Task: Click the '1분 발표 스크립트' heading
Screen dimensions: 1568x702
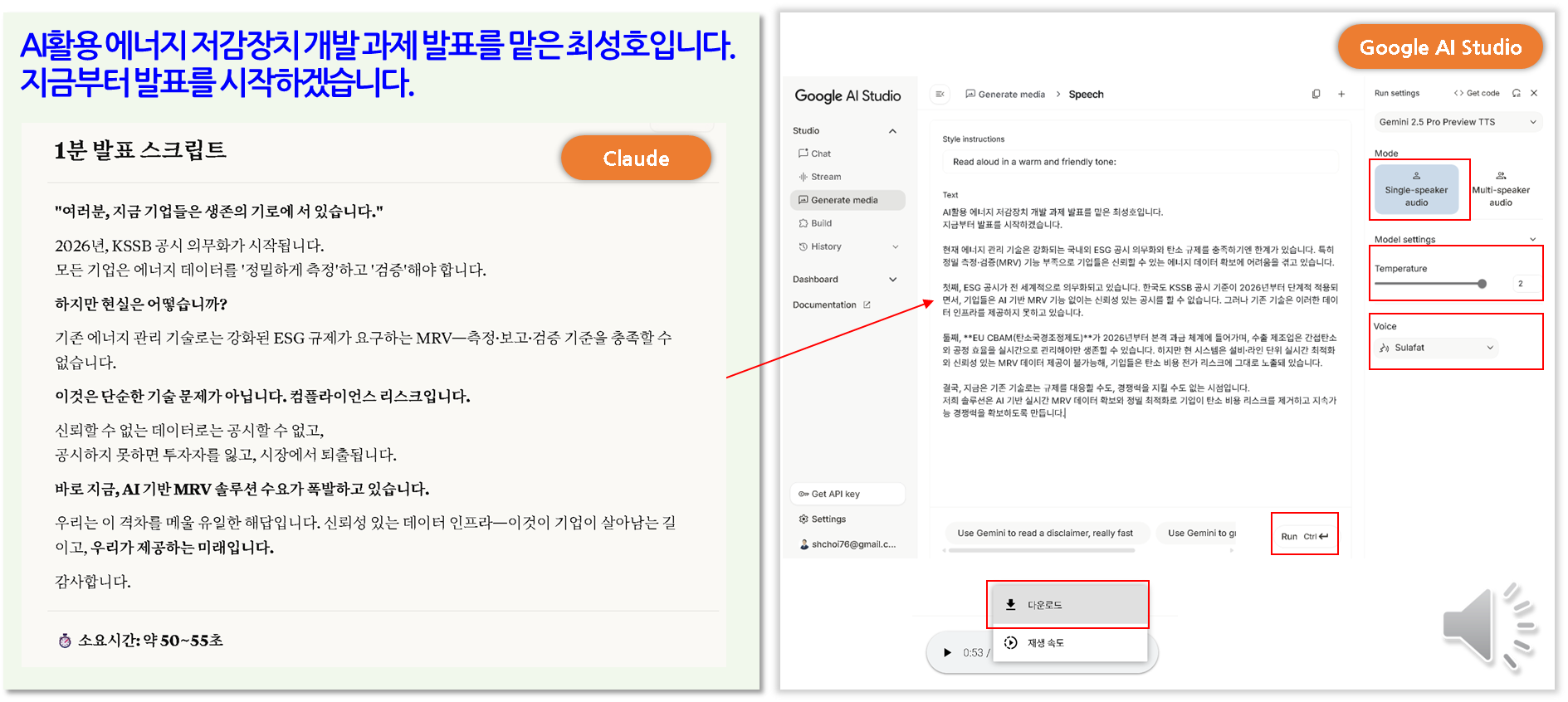Action: pyautogui.click(x=139, y=150)
